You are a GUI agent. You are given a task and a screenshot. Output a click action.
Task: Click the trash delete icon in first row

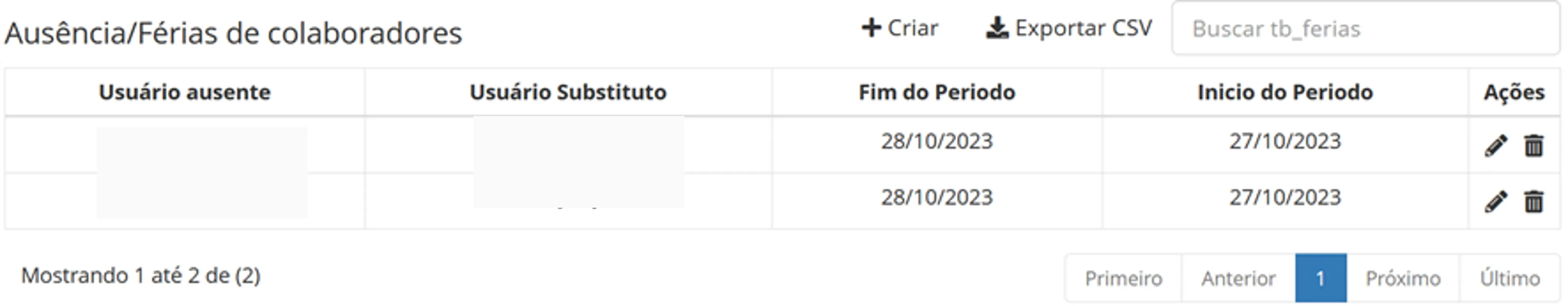tap(1533, 146)
